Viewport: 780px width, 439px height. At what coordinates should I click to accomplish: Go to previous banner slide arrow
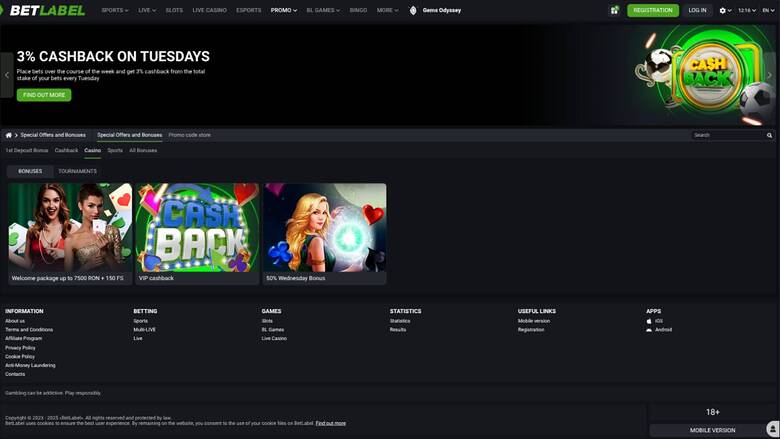pos(6,75)
